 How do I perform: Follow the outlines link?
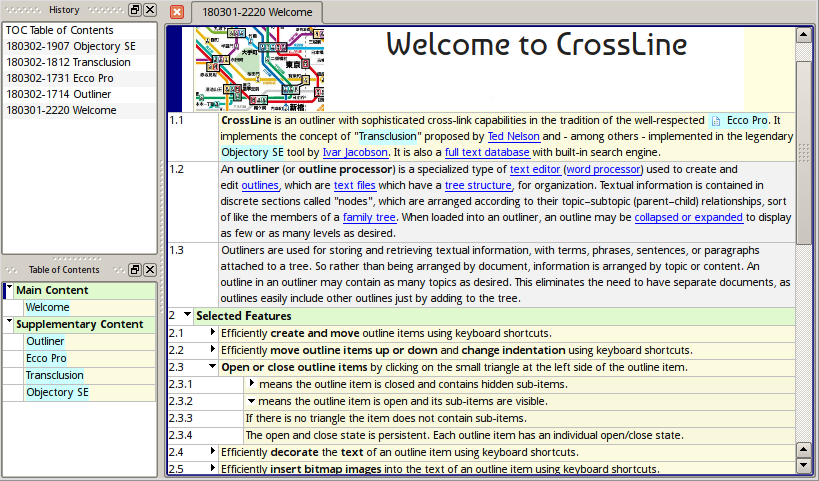[260, 185]
